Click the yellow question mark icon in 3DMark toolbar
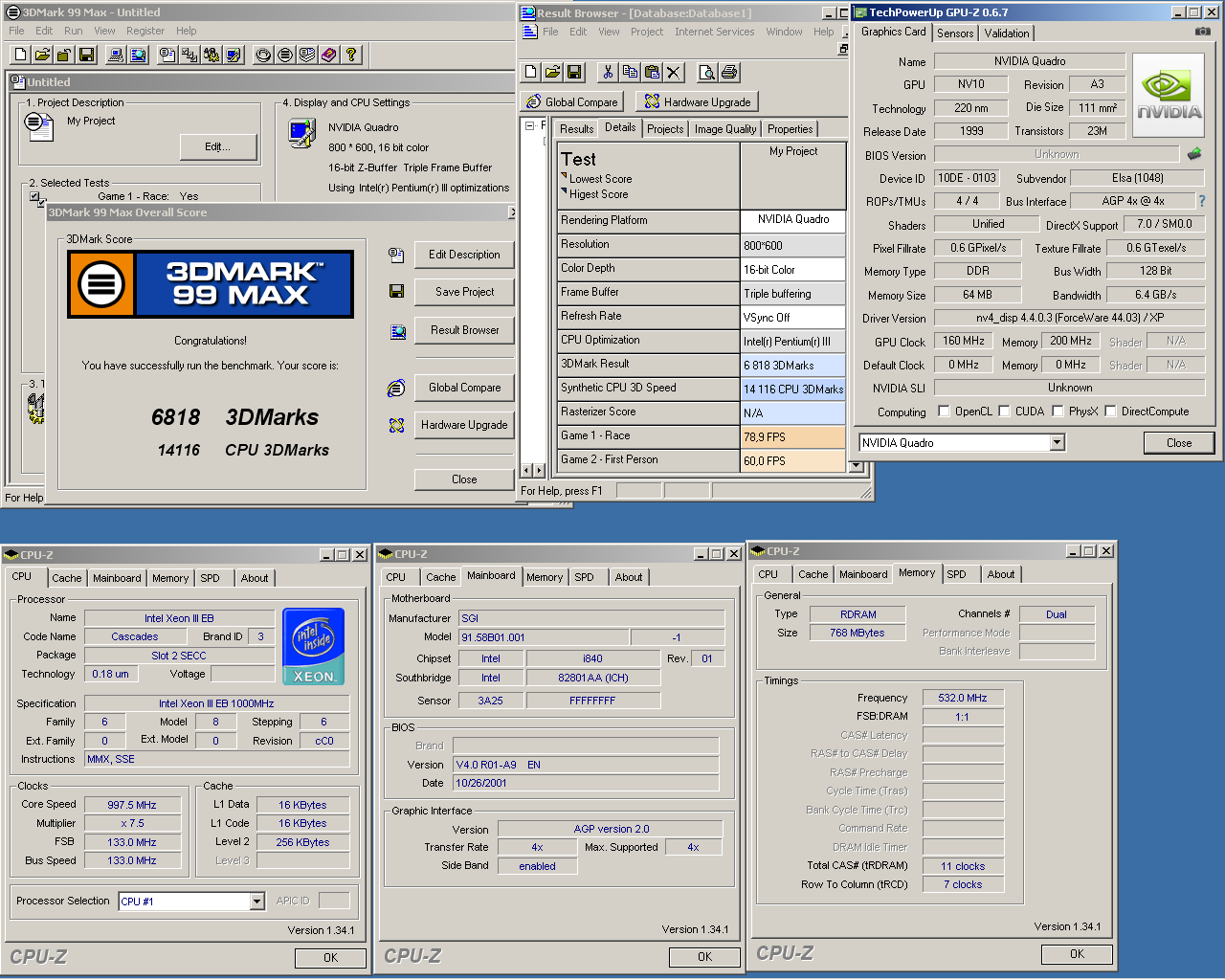This screenshot has height=980, width=1225. pyautogui.click(x=350, y=56)
